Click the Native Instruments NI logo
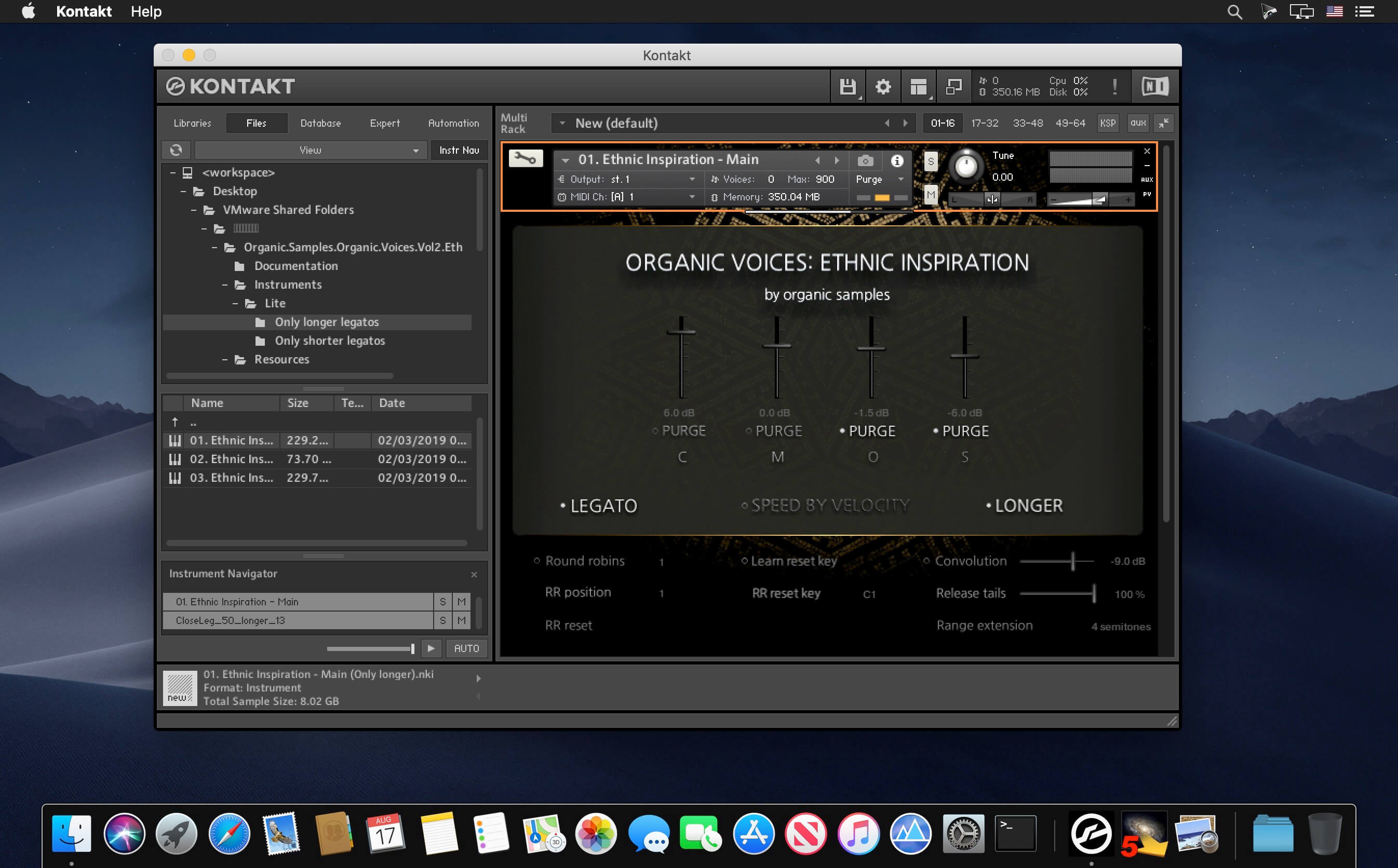 pos(1154,87)
